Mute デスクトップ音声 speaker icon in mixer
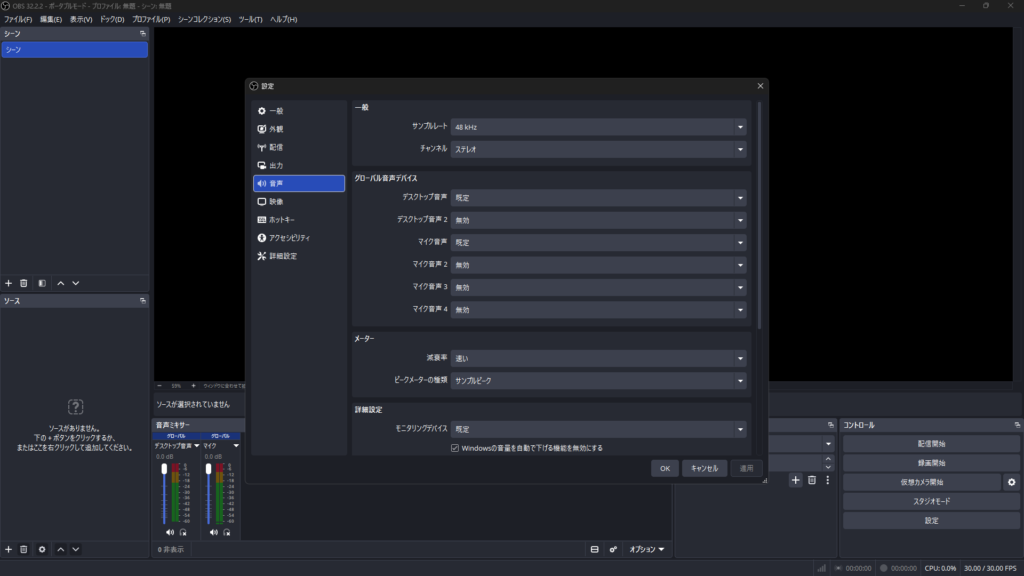1024x576 pixels. [x=170, y=532]
